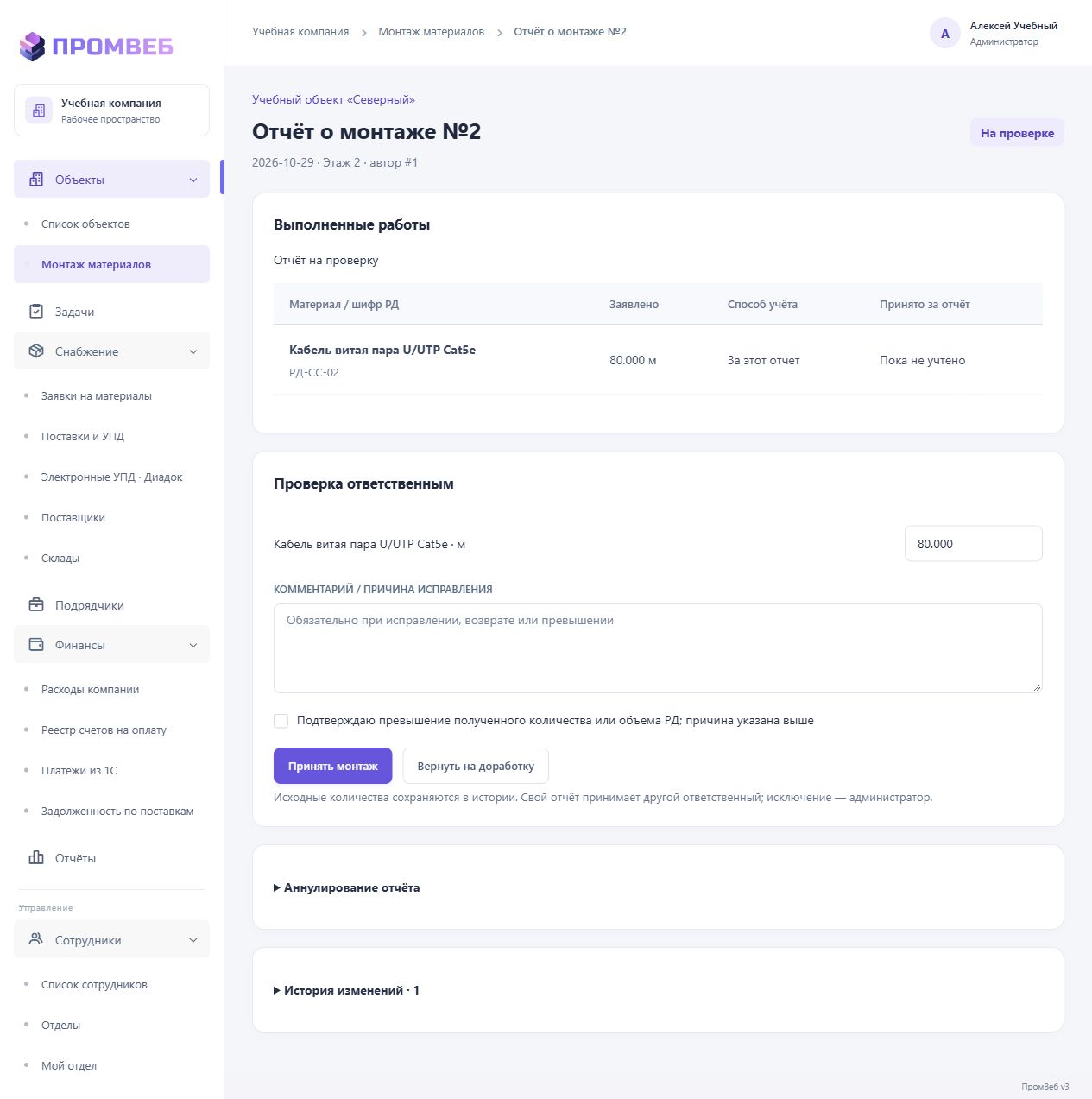
Task: Click the Задачи clipboard icon
Action: coord(36,312)
